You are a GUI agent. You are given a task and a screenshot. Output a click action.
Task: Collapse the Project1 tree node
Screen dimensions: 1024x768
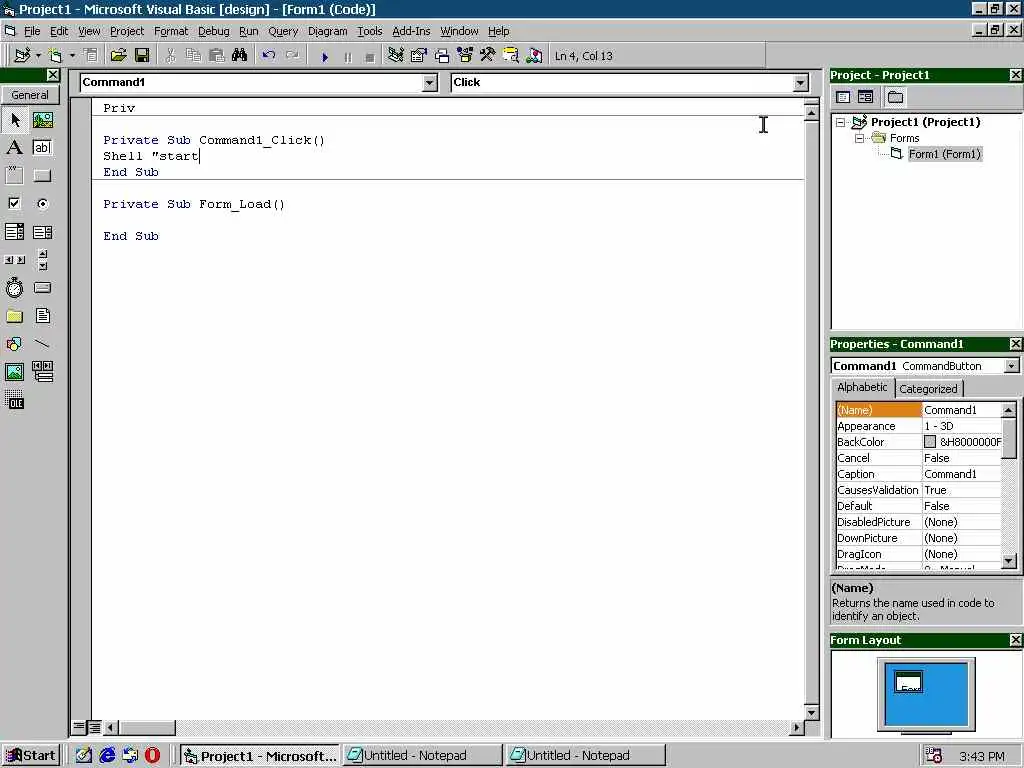click(840, 122)
